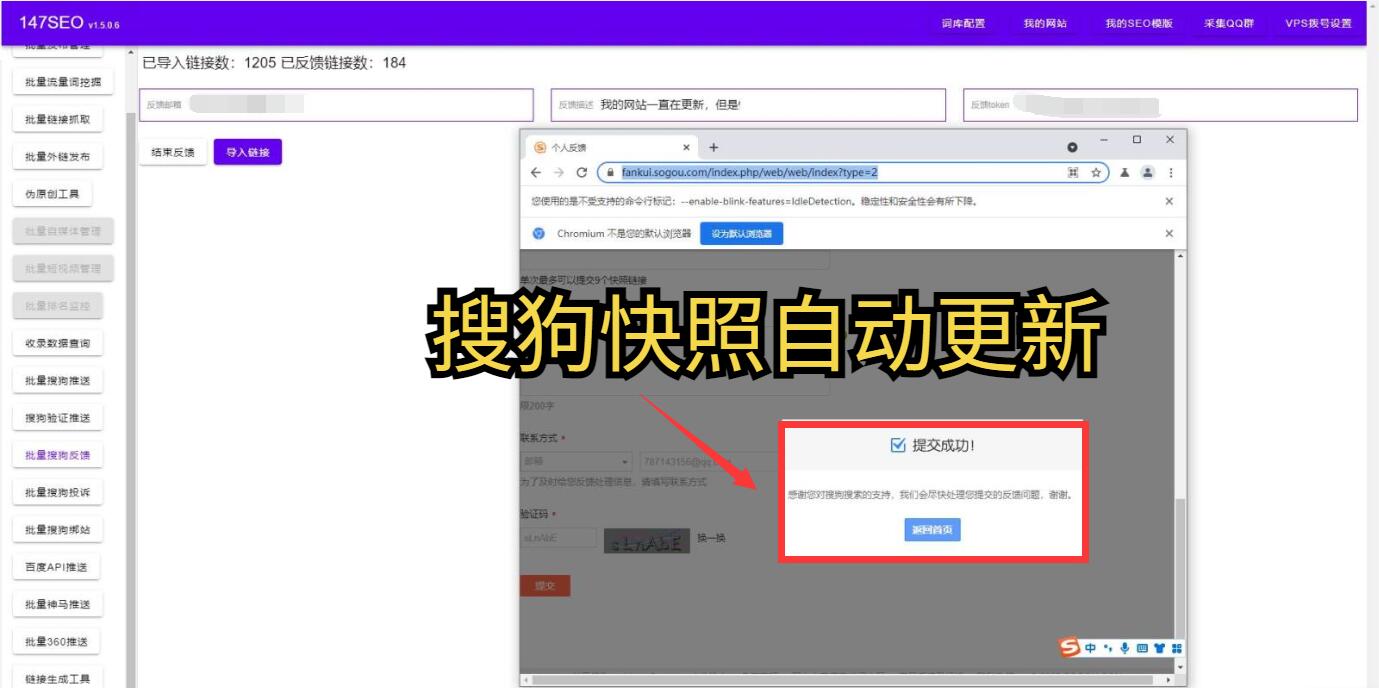Open 采集QQ群 in the top bar
This screenshot has width=1379, height=688.
1229,24
